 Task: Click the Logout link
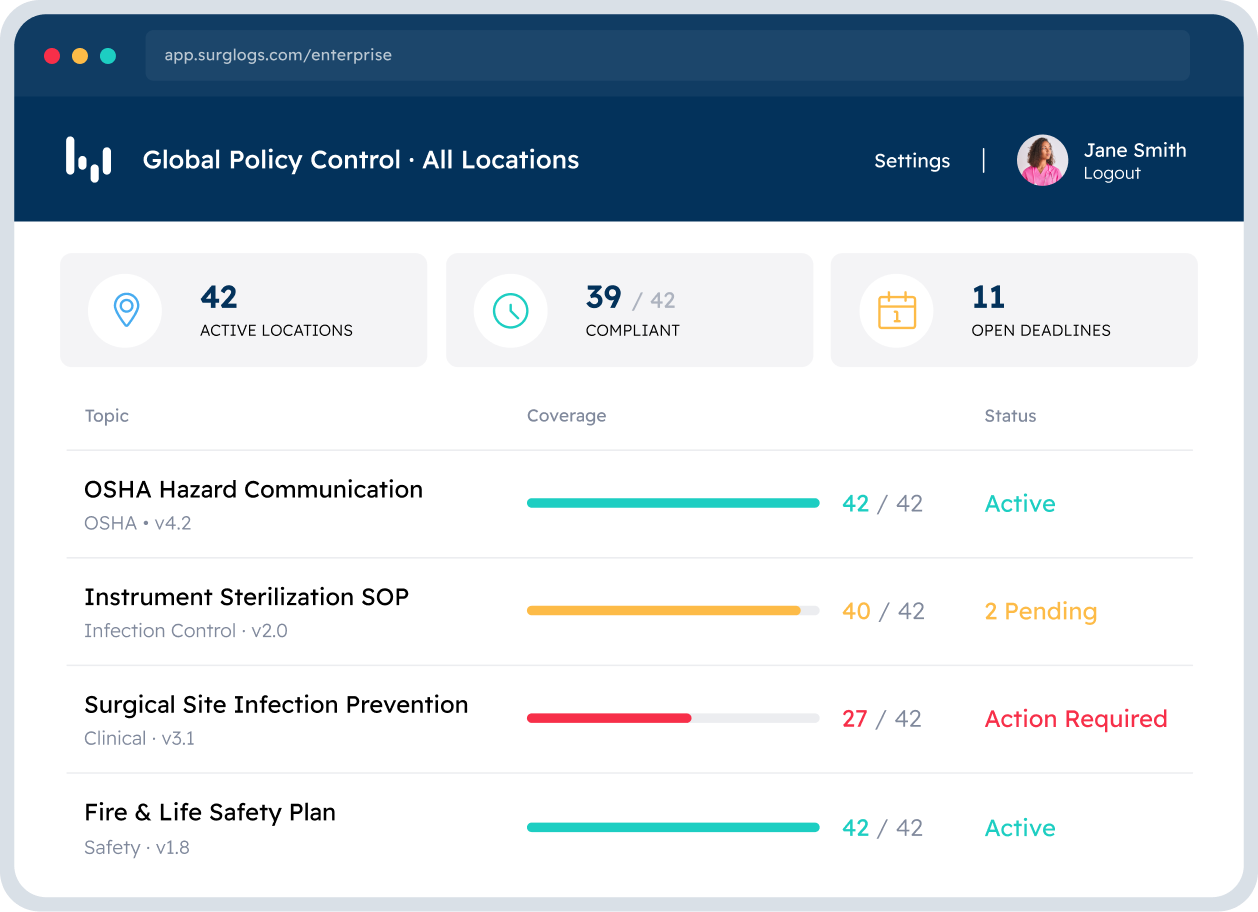tap(1112, 174)
